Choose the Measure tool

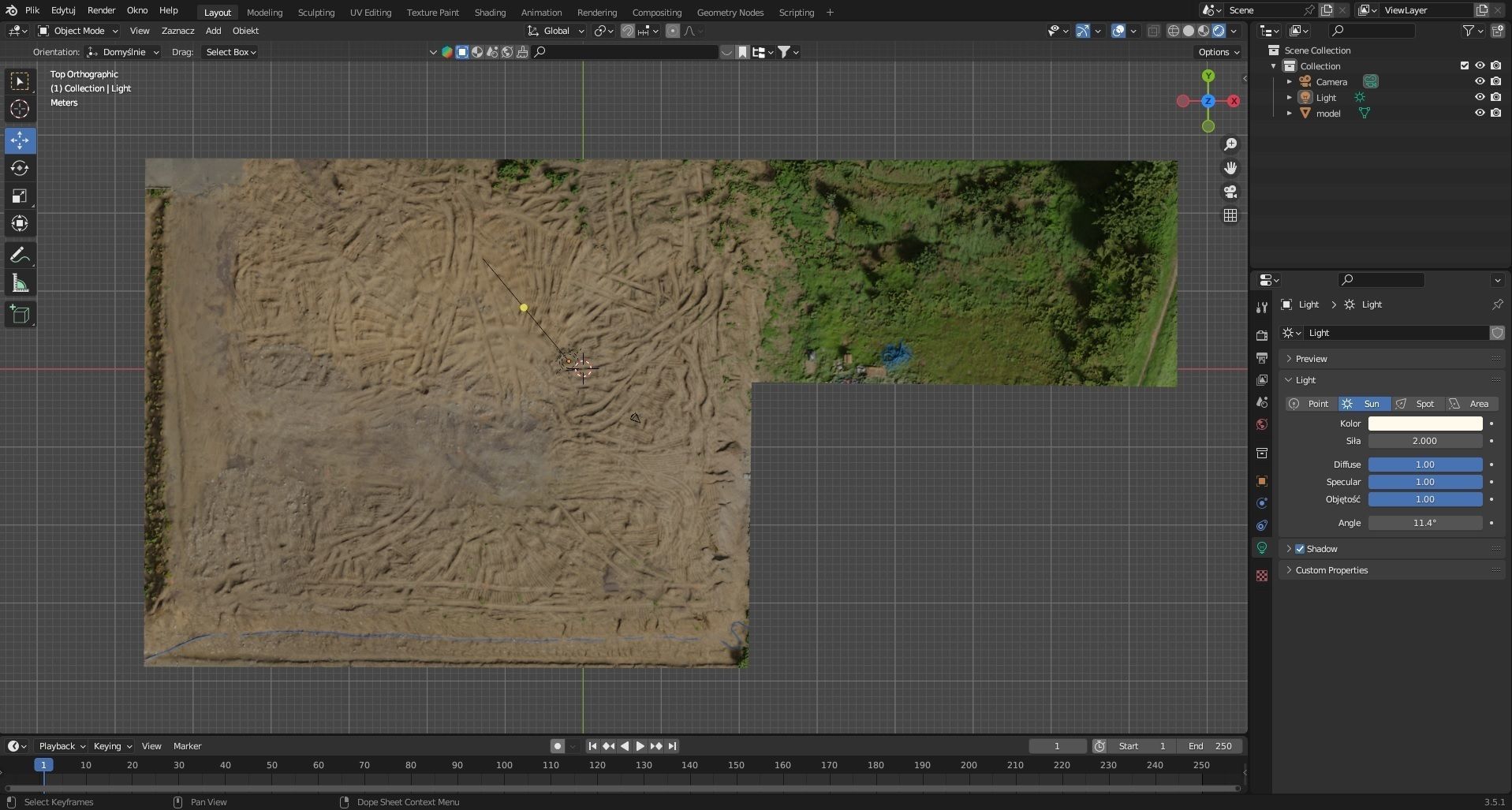click(20, 283)
